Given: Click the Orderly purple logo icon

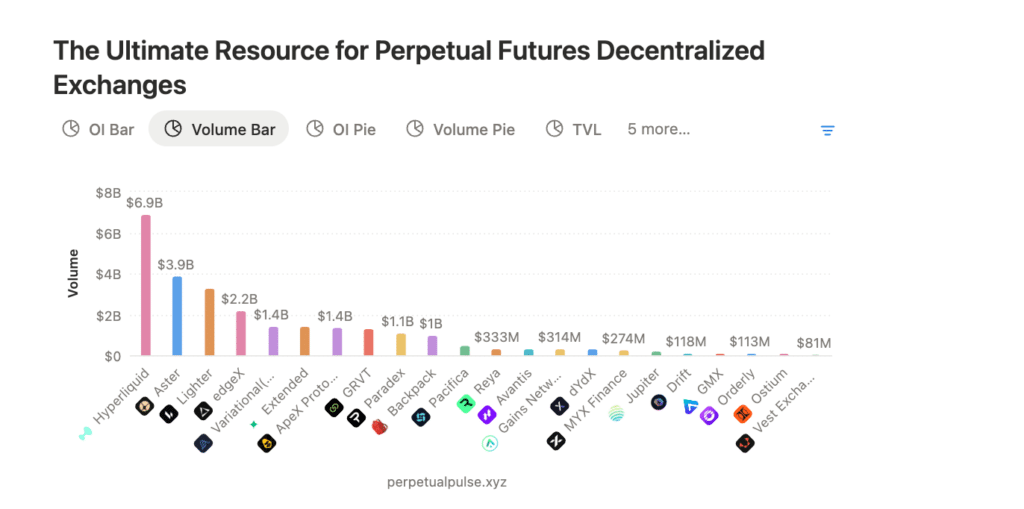Looking at the screenshot, I should tap(709, 416).
